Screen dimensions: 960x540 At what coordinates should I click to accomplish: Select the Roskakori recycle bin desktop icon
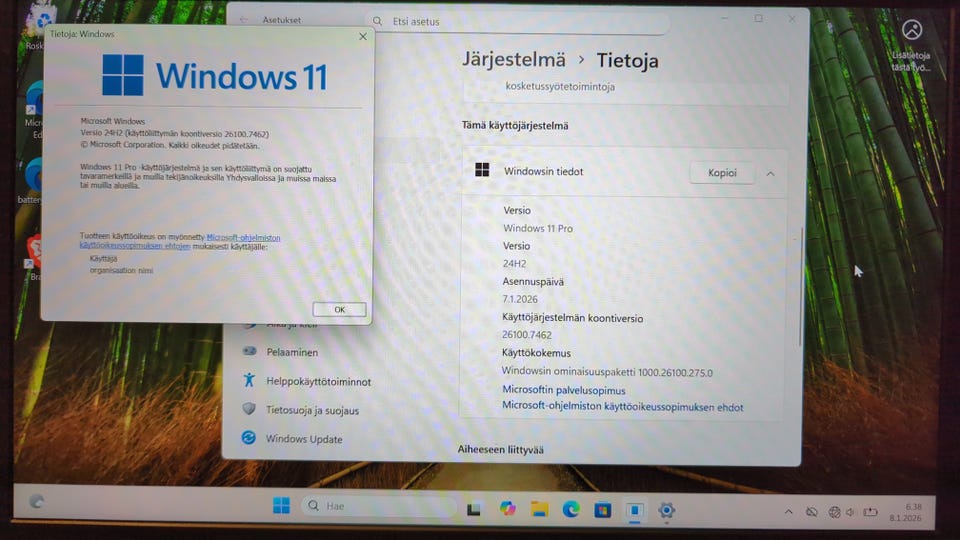click(37, 29)
